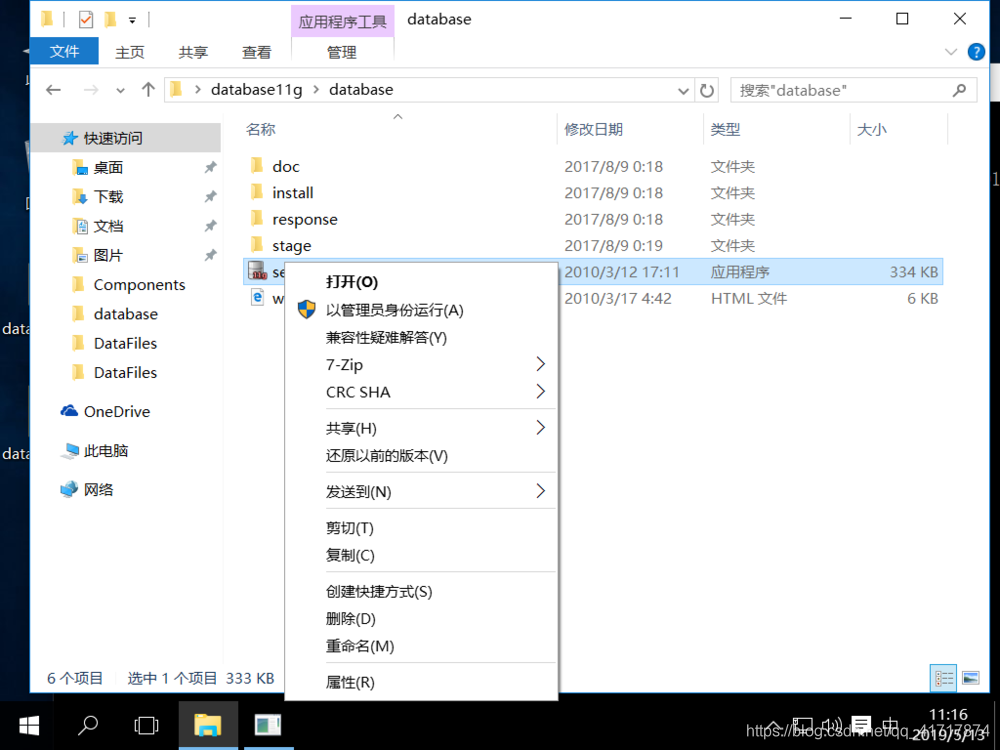Sort by the 类型 column header
Viewport: 1000px width, 750px height.
tap(726, 129)
